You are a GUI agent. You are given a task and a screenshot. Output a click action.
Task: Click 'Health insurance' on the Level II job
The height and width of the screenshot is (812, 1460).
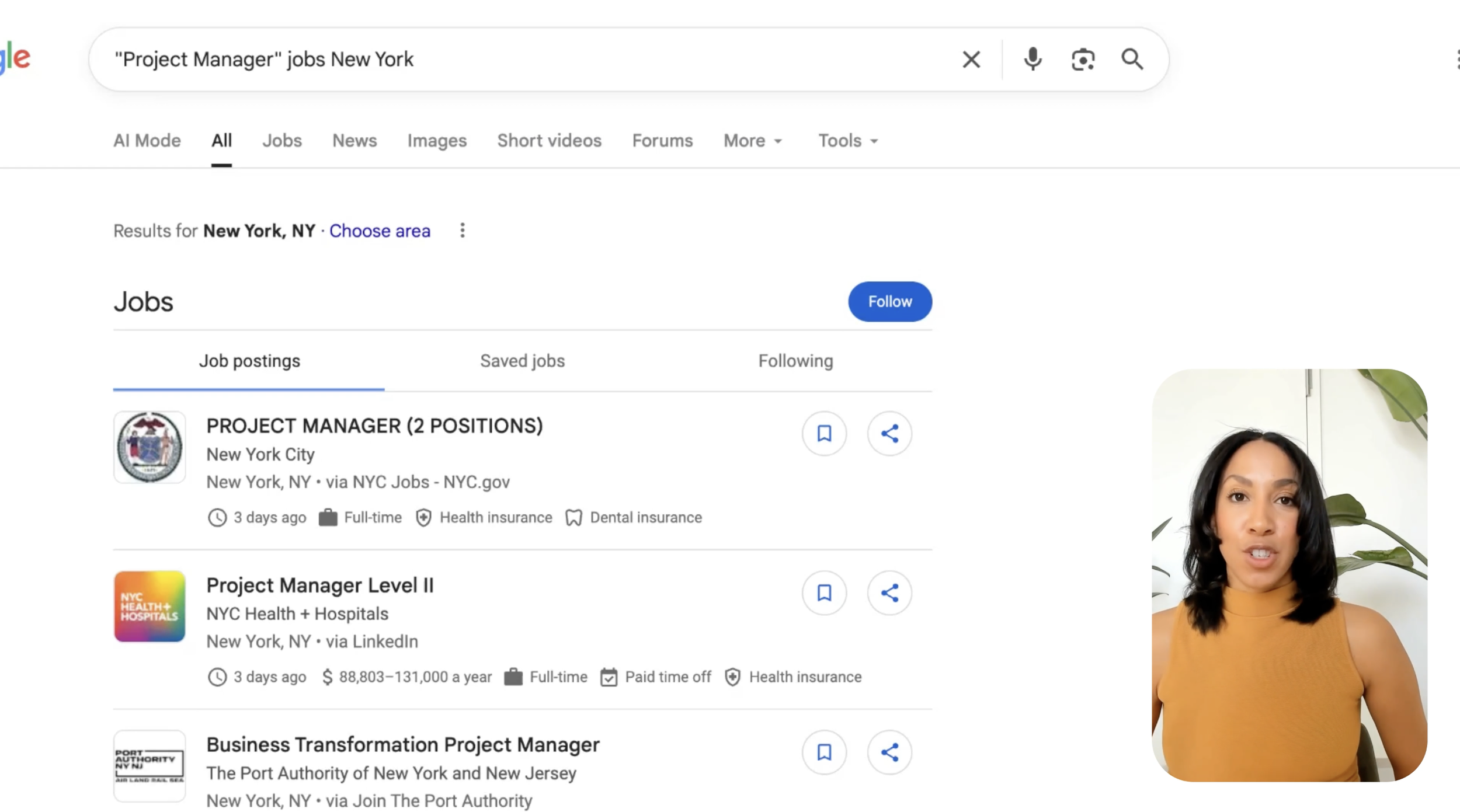(x=805, y=677)
